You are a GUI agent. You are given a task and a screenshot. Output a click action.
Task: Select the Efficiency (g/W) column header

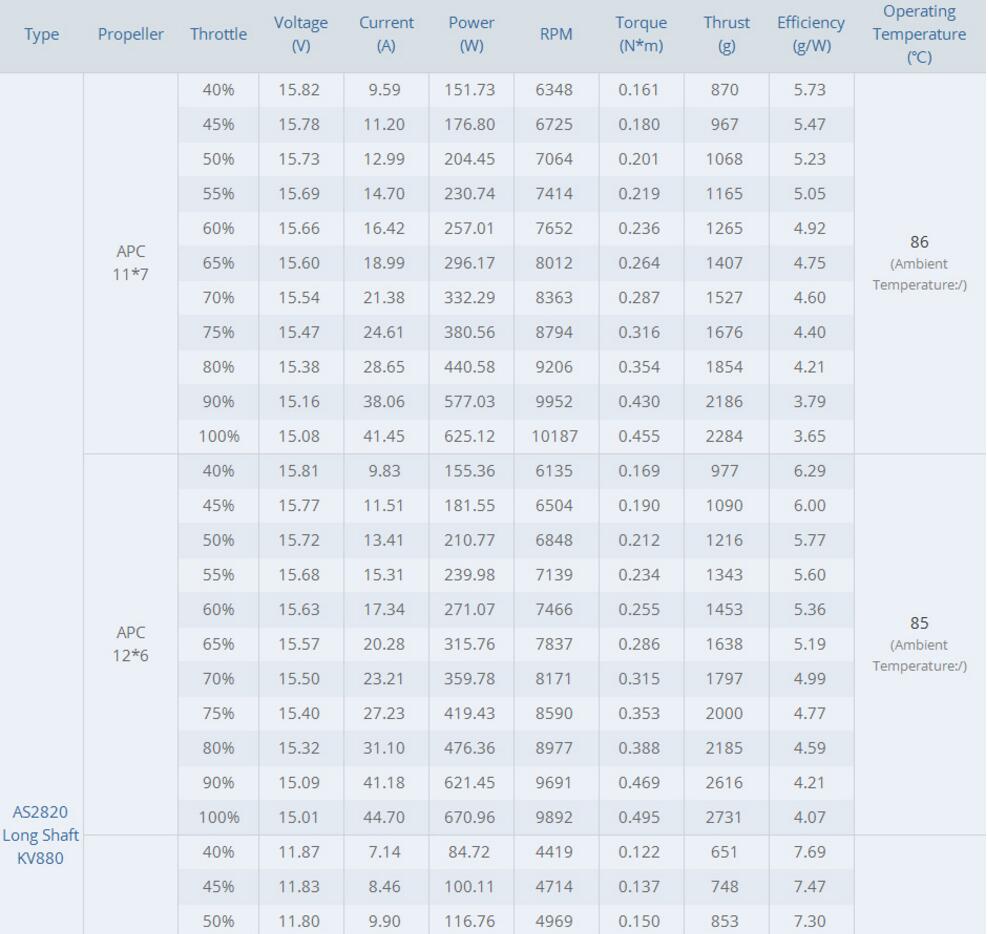[x=810, y=35]
